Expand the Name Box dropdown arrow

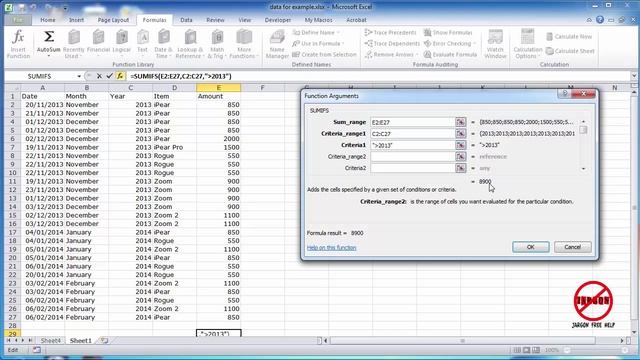[x=79, y=76]
